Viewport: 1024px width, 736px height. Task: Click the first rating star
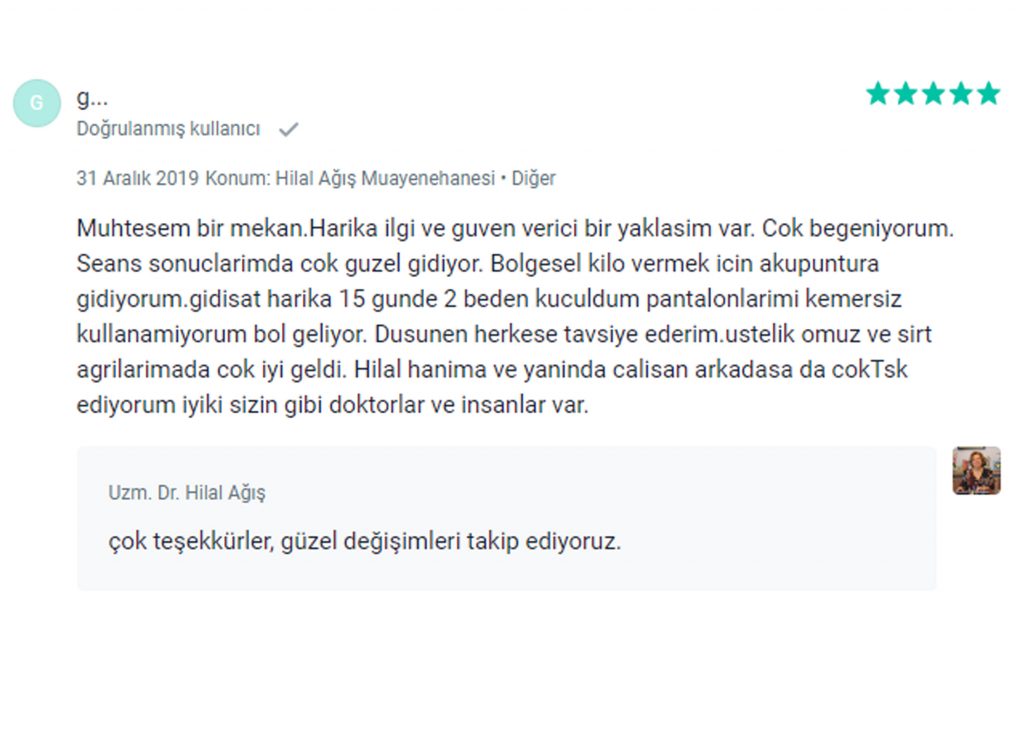pyautogui.click(x=878, y=93)
